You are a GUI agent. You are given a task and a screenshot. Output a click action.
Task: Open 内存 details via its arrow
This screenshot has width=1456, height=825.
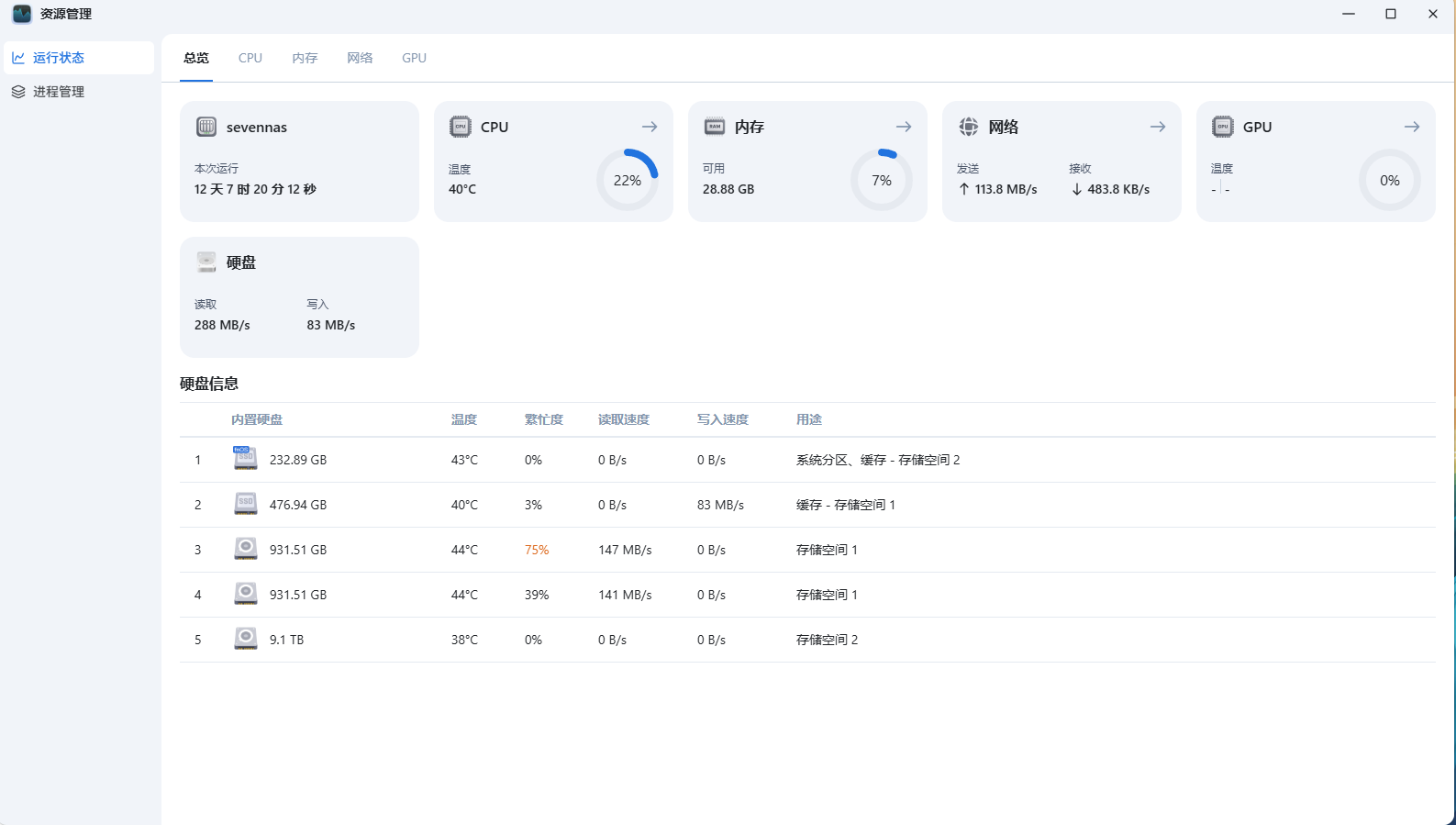904,127
